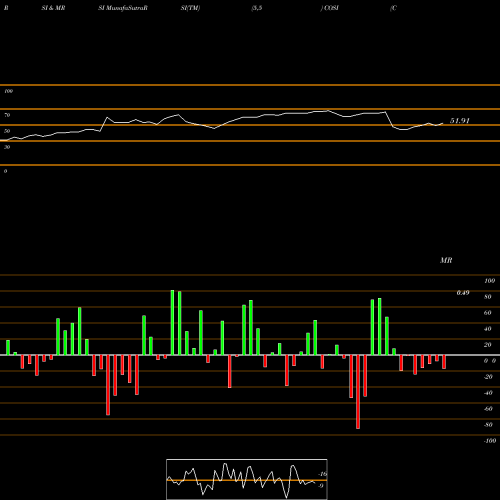Click the end of the white RSI line
The height and width of the screenshot is (500, 500).
coord(443,123)
